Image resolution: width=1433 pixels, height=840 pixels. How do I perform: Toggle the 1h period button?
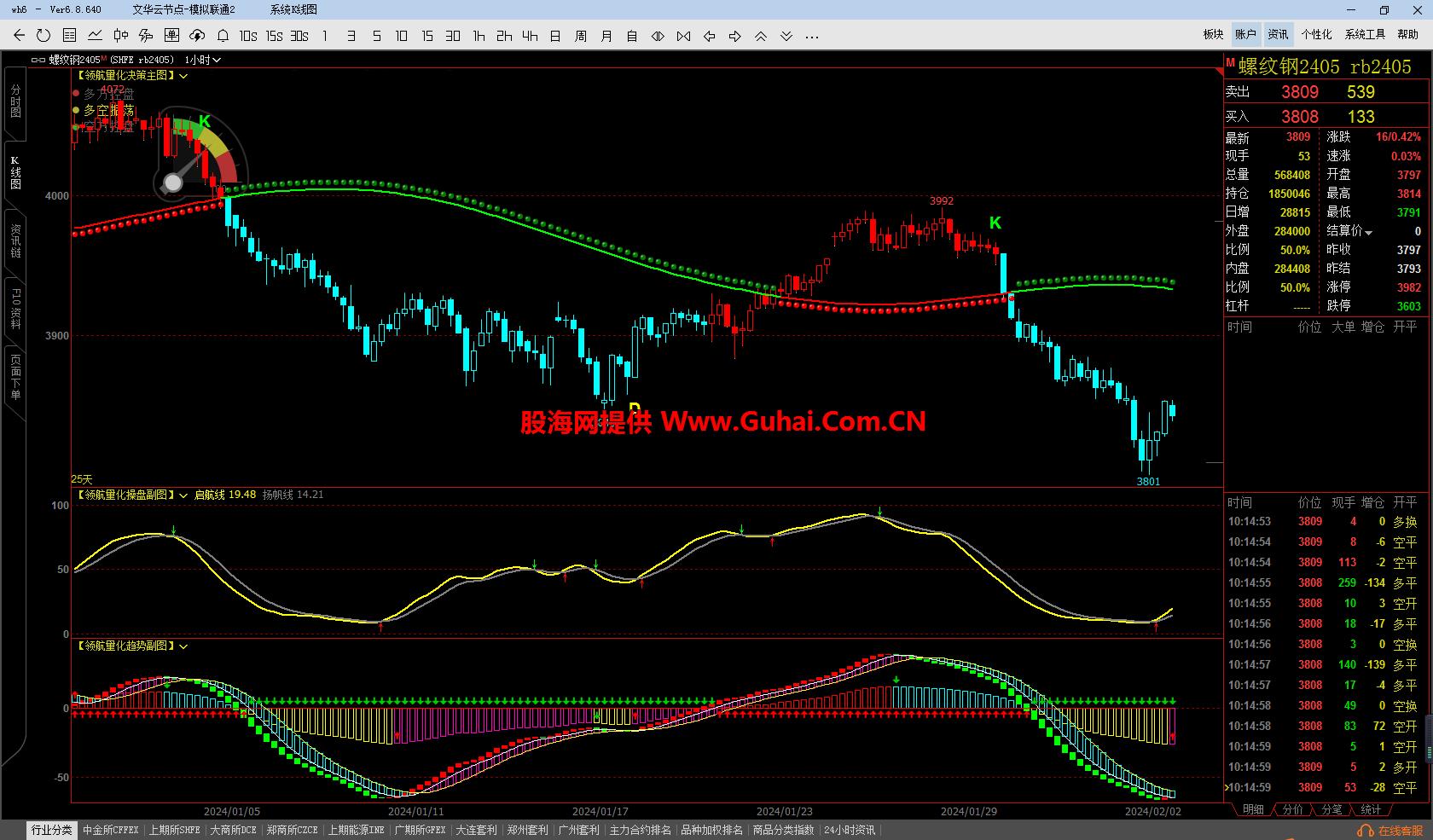click(479, 36)
